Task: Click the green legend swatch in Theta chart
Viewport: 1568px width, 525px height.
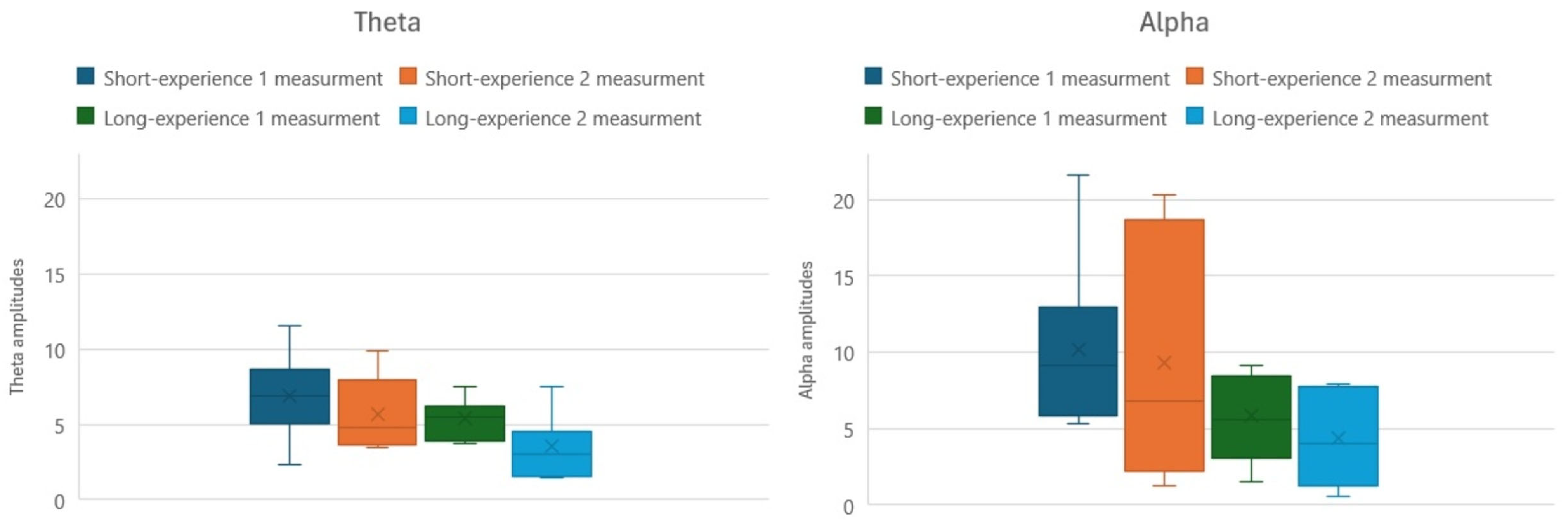Action: tap(86, 116)
